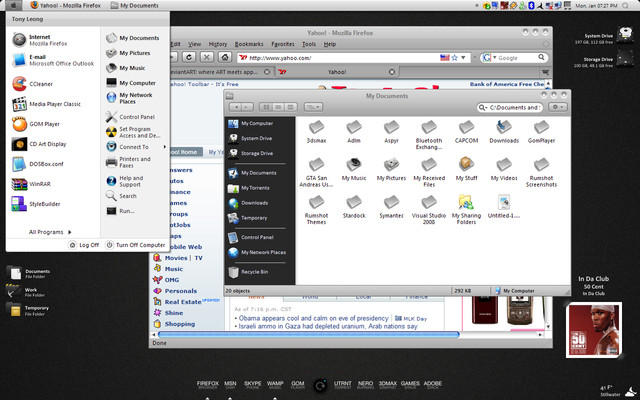Open Real Estate link on Yahoo page
Image resolution: width=640 pixels, height=400 pixels.
coord(183,302)
